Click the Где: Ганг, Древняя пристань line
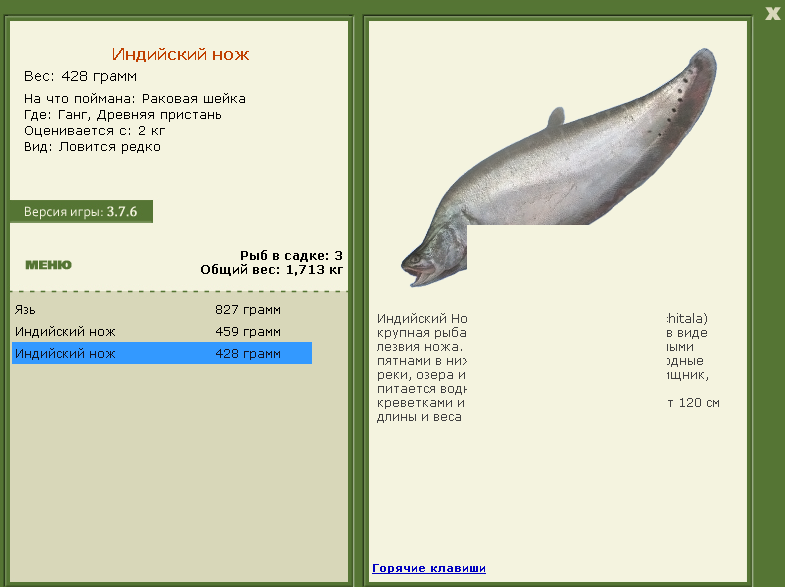The image size is (785, 587). 123,115
